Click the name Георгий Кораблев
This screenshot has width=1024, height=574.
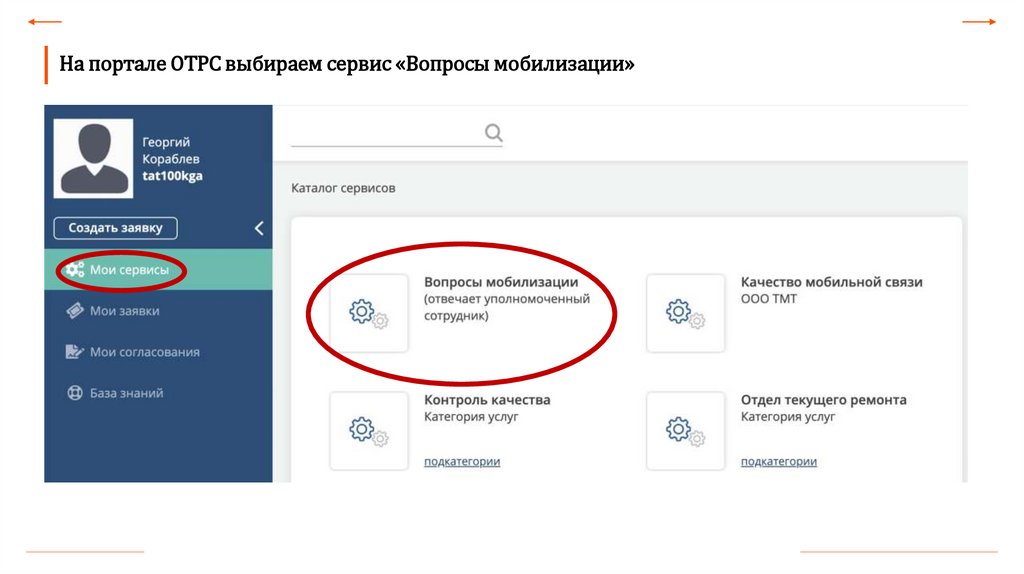point(170,150)
